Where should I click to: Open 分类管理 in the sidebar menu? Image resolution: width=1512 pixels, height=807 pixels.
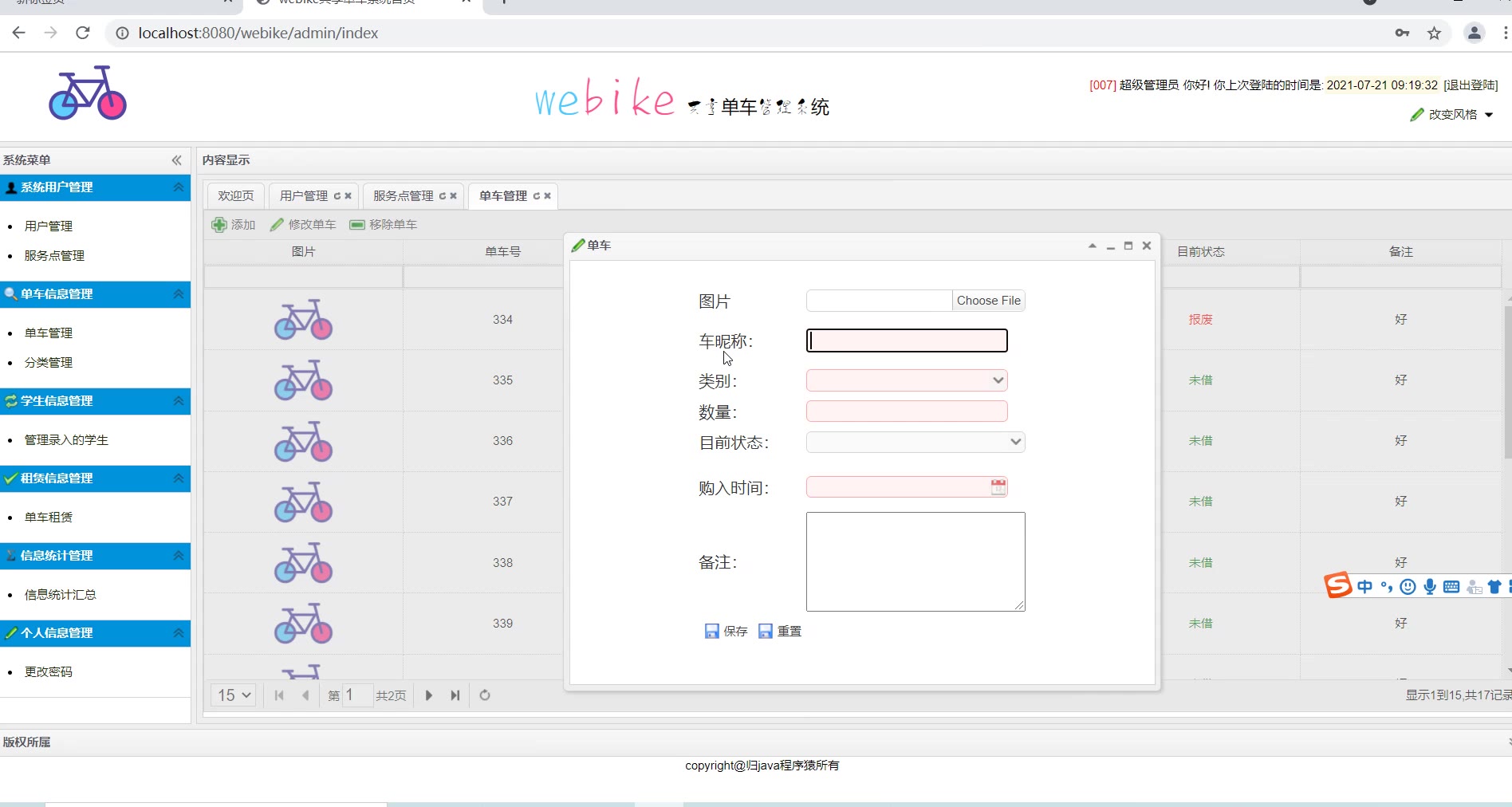pyautogui.click(x=49, y=363)
